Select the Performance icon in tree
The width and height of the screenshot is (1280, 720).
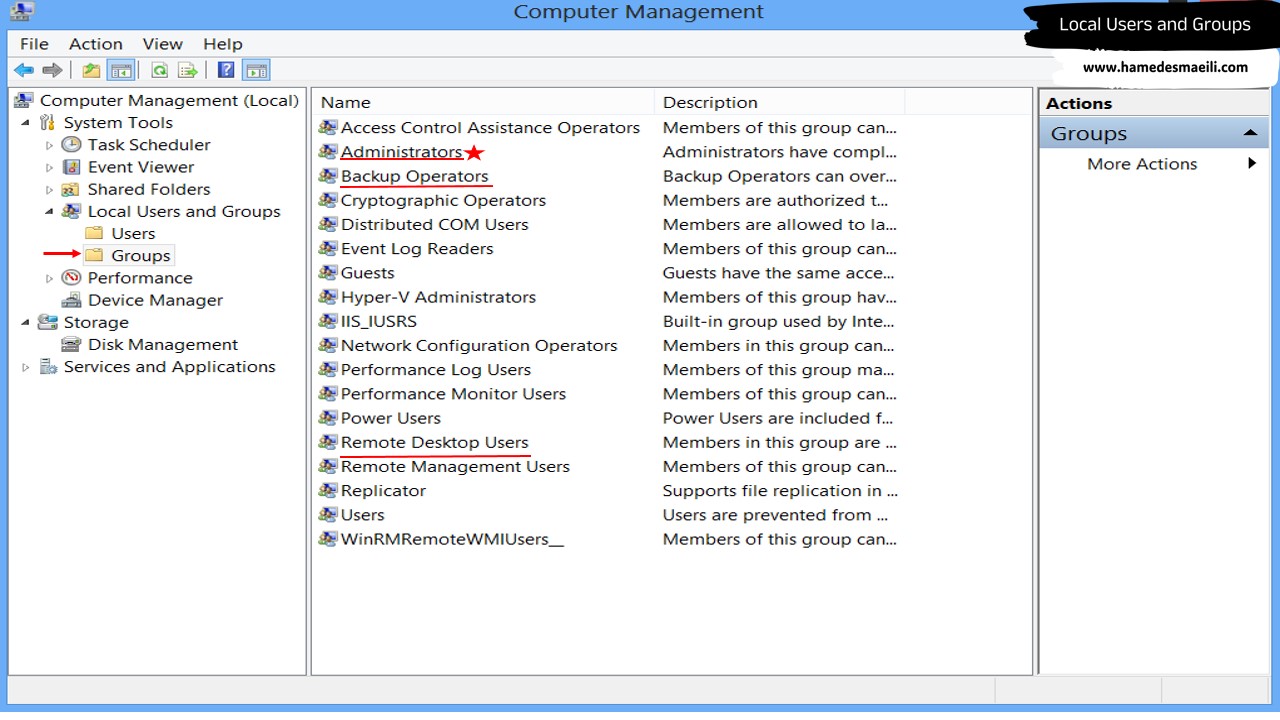[x=71, y=278]
